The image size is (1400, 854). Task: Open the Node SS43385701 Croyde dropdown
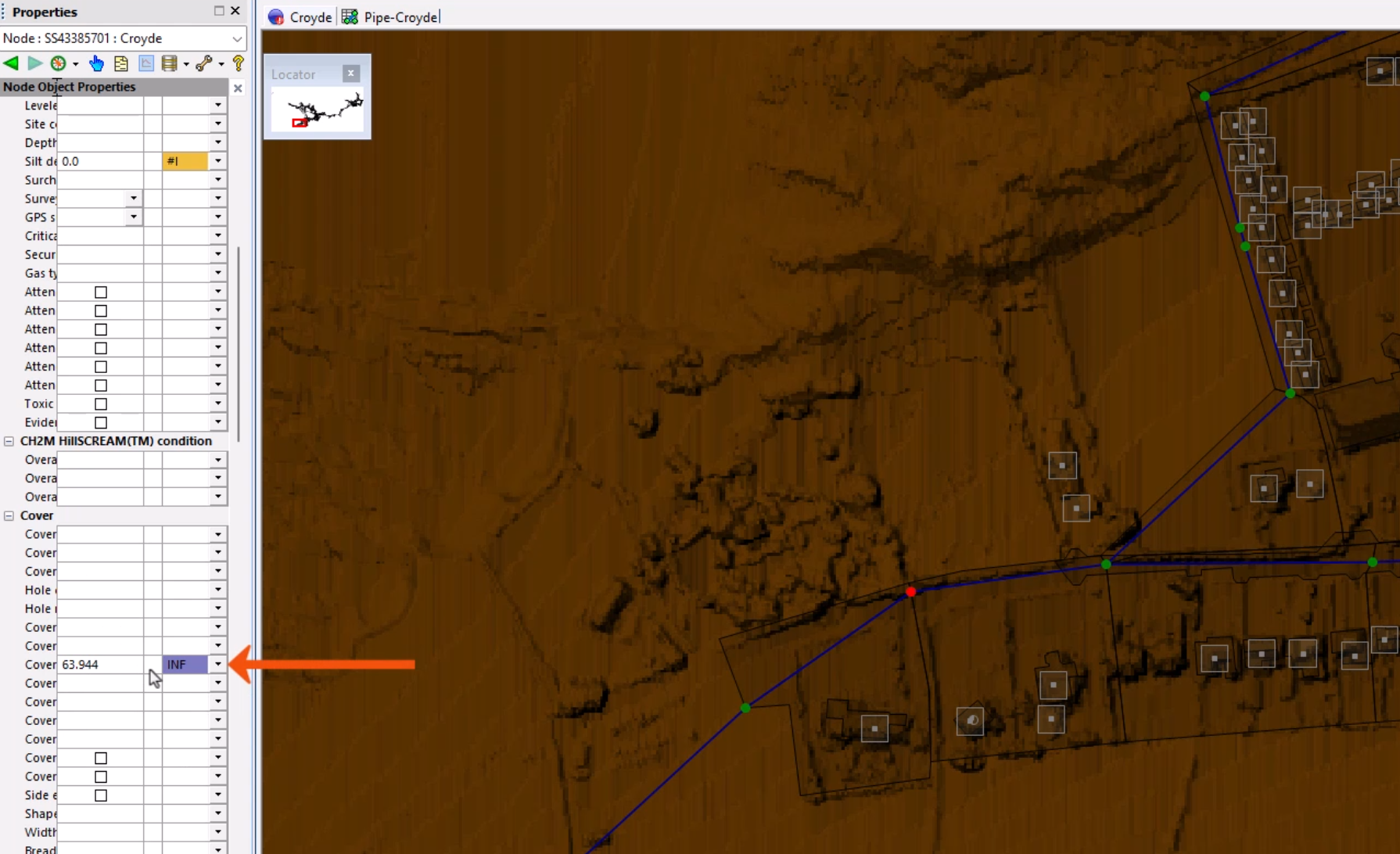coord(236,38)
